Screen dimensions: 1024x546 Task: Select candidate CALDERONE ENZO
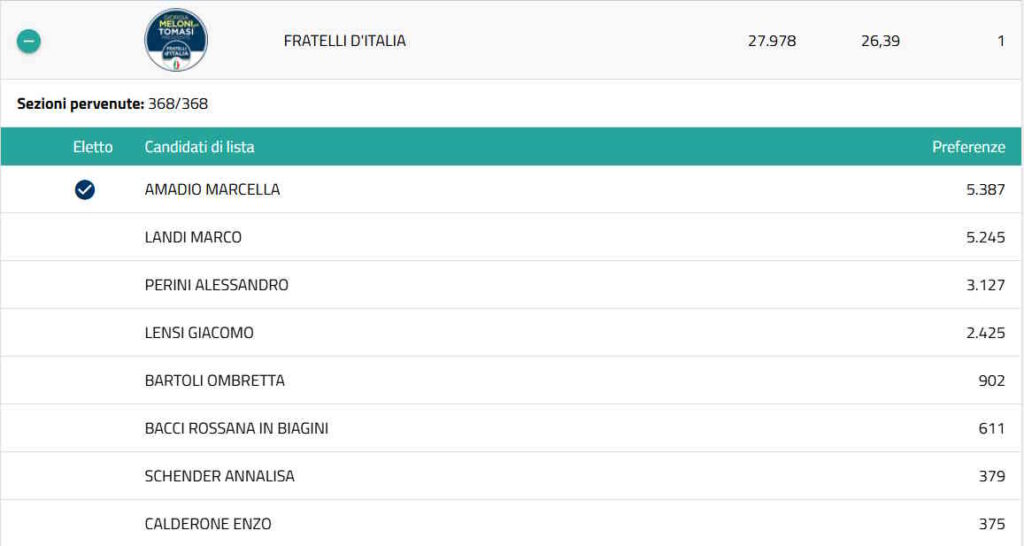[208, 524]
